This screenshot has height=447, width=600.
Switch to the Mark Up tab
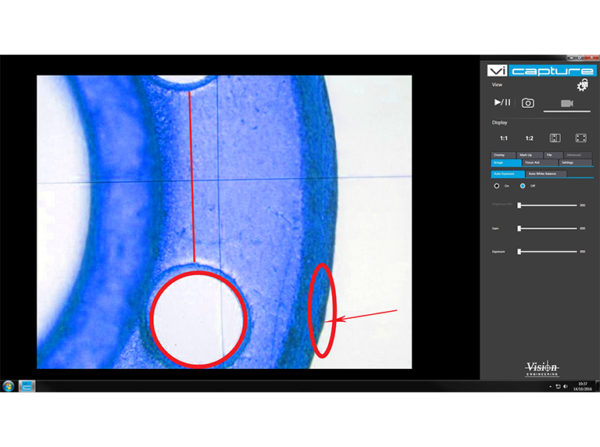525,155
